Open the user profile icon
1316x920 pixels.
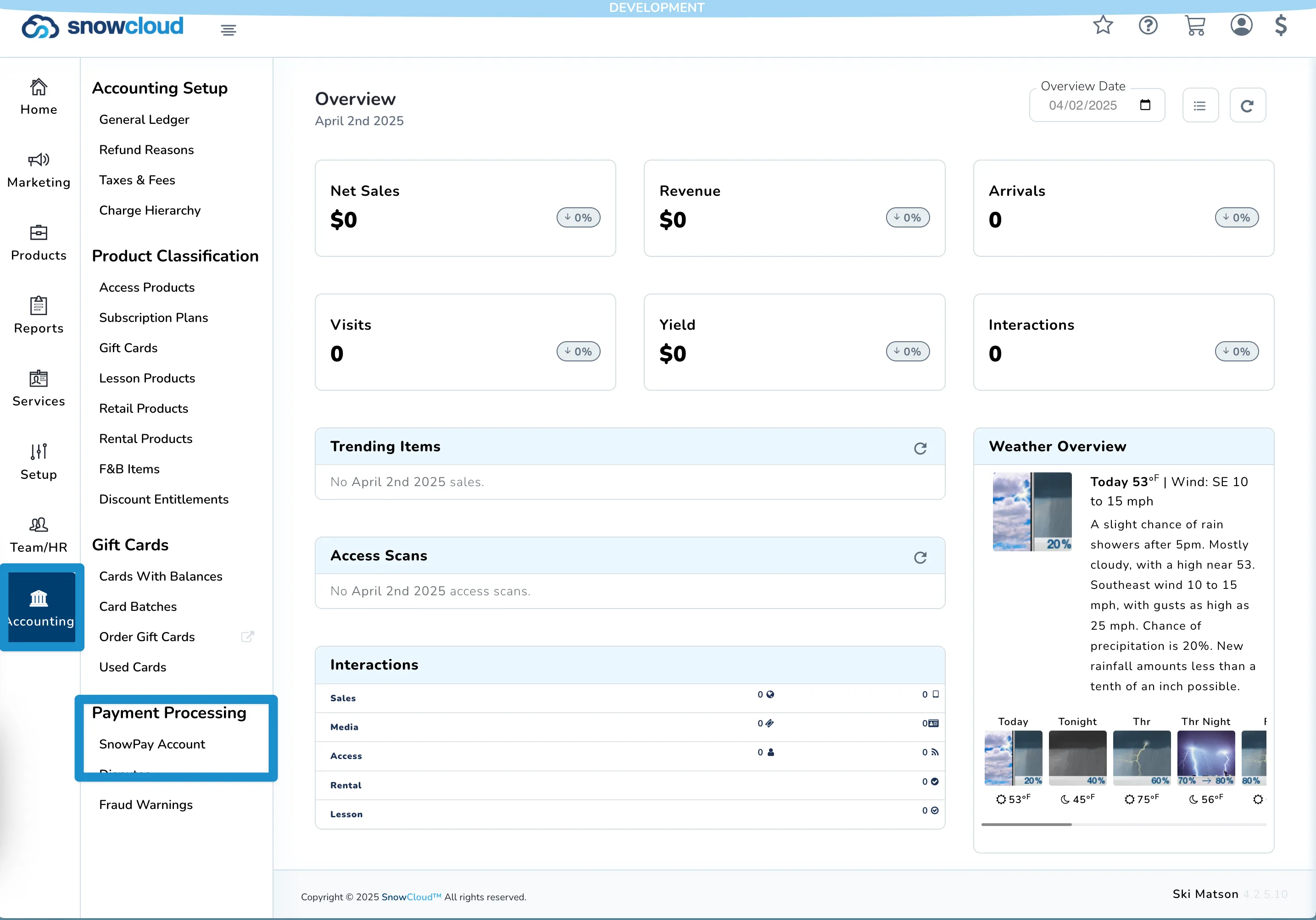1241,26
